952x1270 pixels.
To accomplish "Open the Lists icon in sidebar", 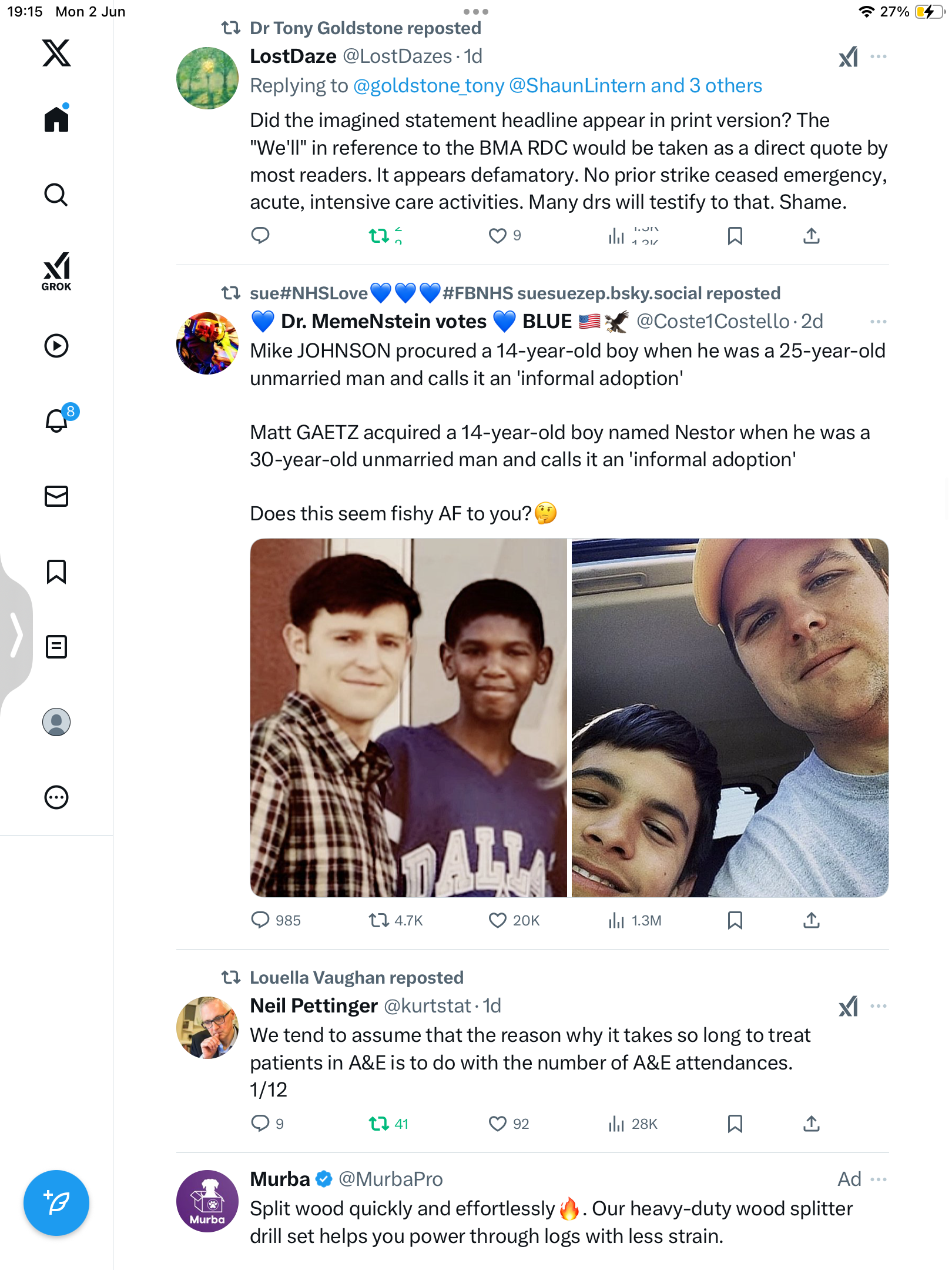I will pos(56,647).
